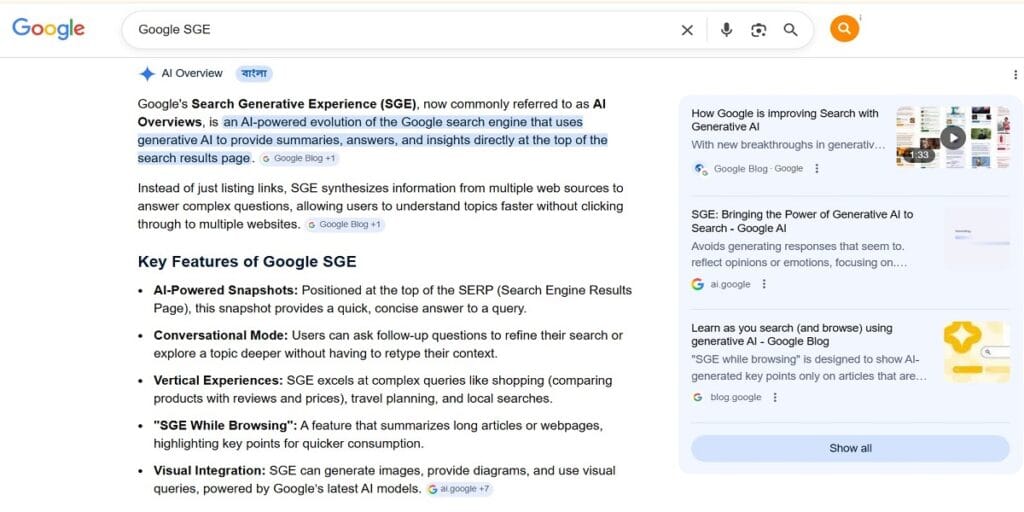
Task: Click the 'ai.google' source domain text
Action: click(730, 284)
